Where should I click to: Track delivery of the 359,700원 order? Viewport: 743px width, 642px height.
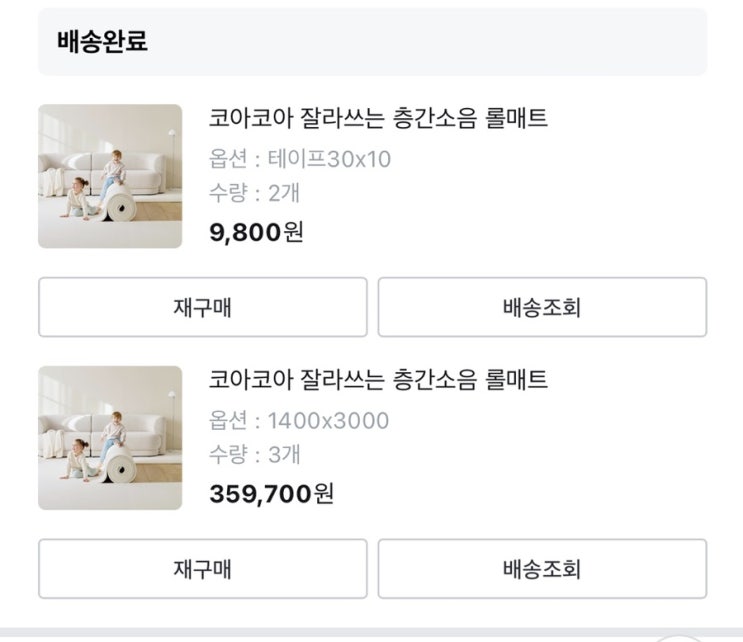541,569
